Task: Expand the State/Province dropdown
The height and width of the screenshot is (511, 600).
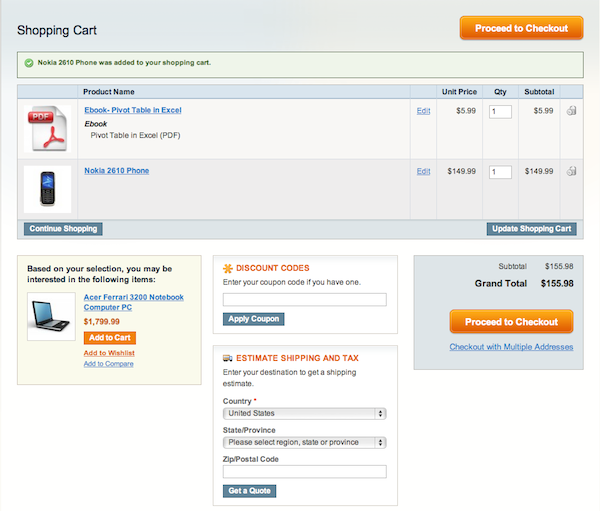Action: pos(305,442)
